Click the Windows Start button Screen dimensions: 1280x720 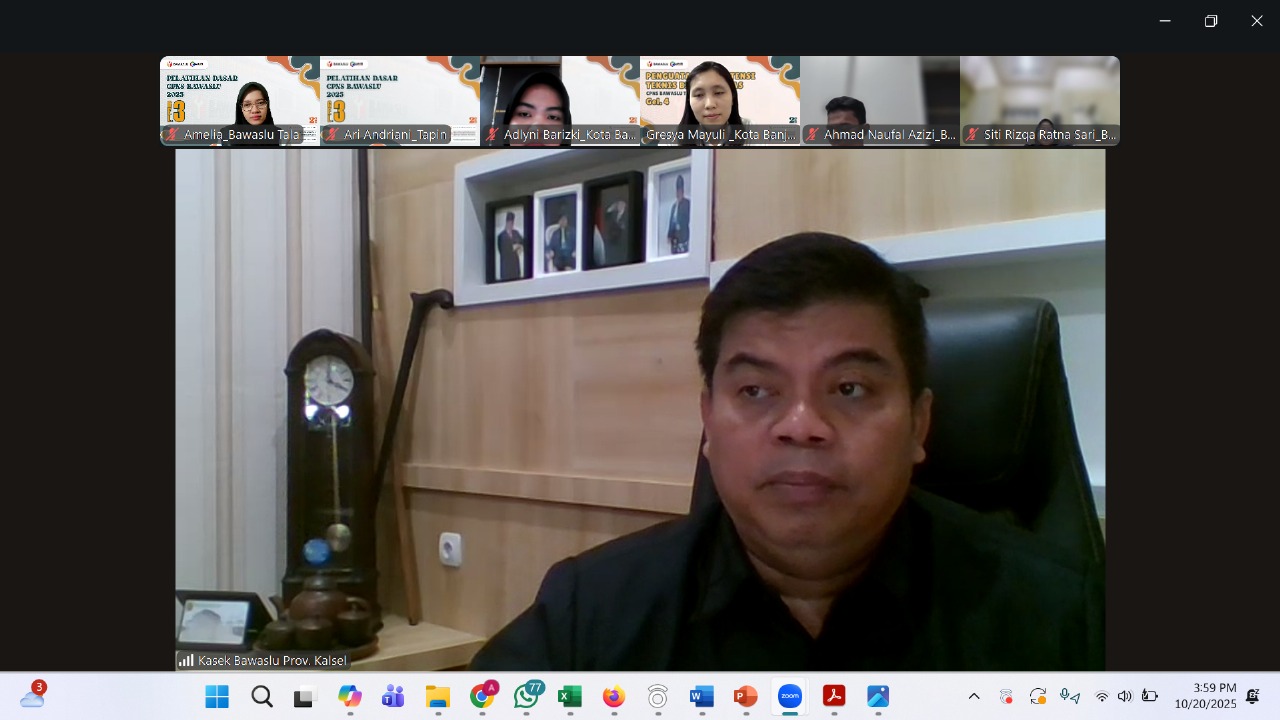[x=217, y=696]
